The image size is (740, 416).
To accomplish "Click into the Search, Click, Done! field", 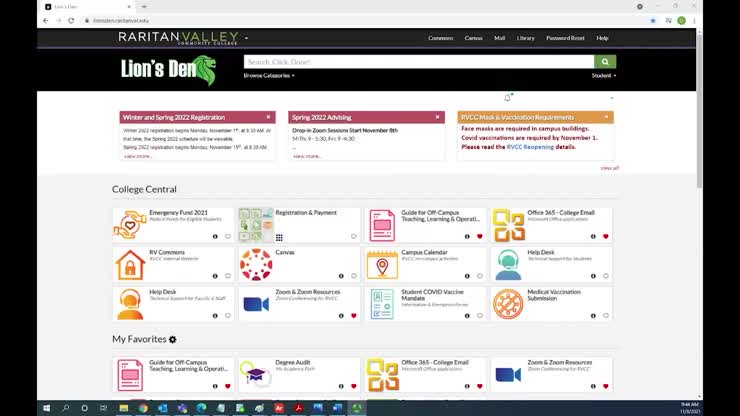I will coord(420,62).
